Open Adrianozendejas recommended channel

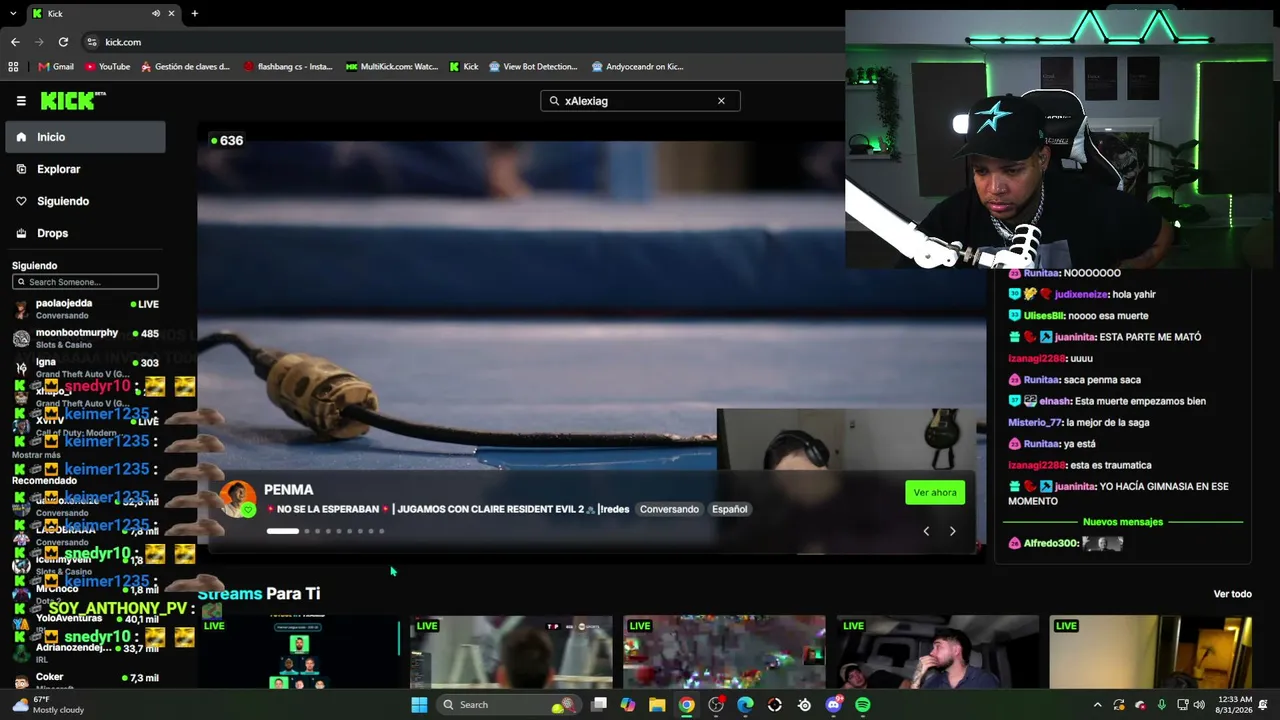point(85,653)
